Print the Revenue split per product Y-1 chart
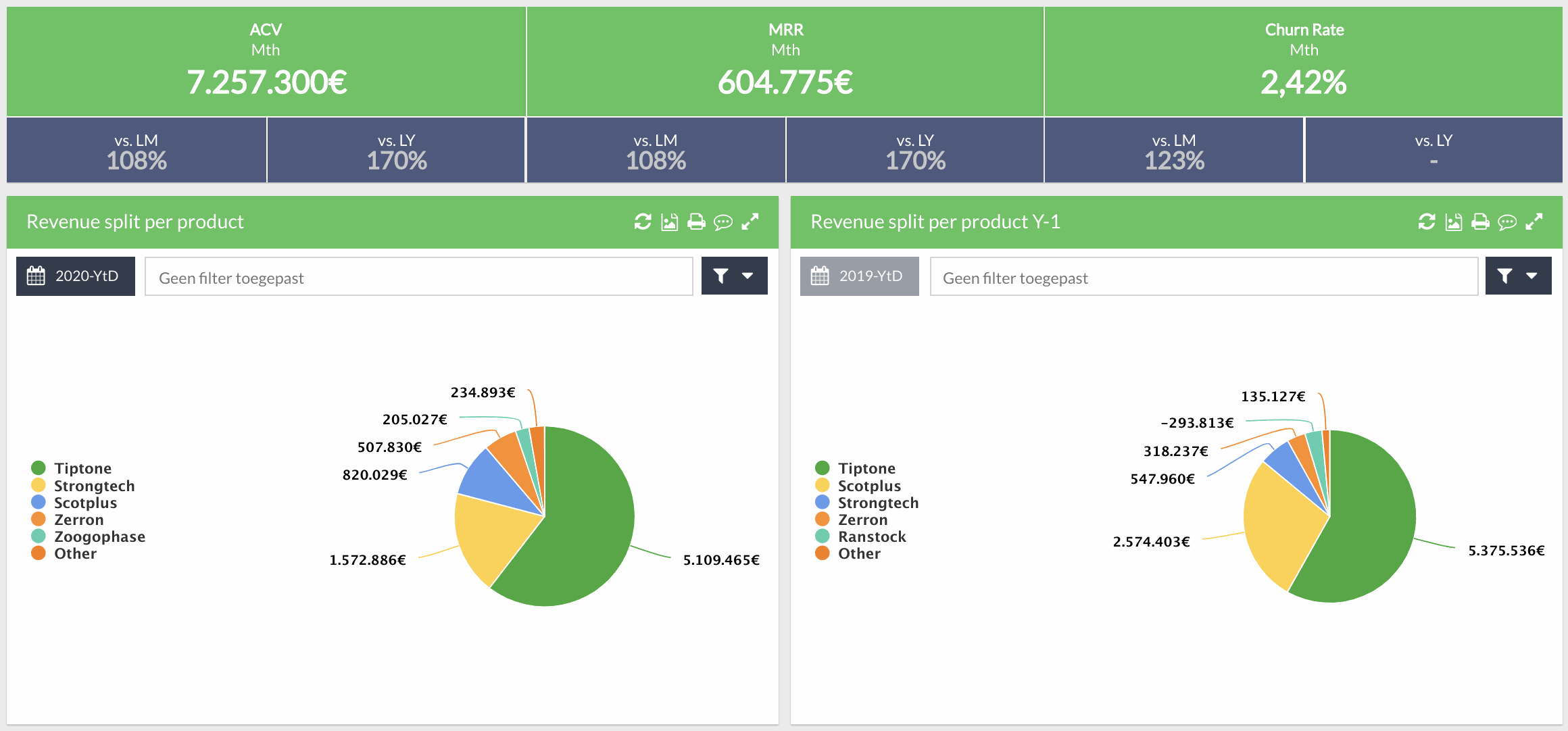Viewport: 1568px width, 731px height. (1481, 222)
